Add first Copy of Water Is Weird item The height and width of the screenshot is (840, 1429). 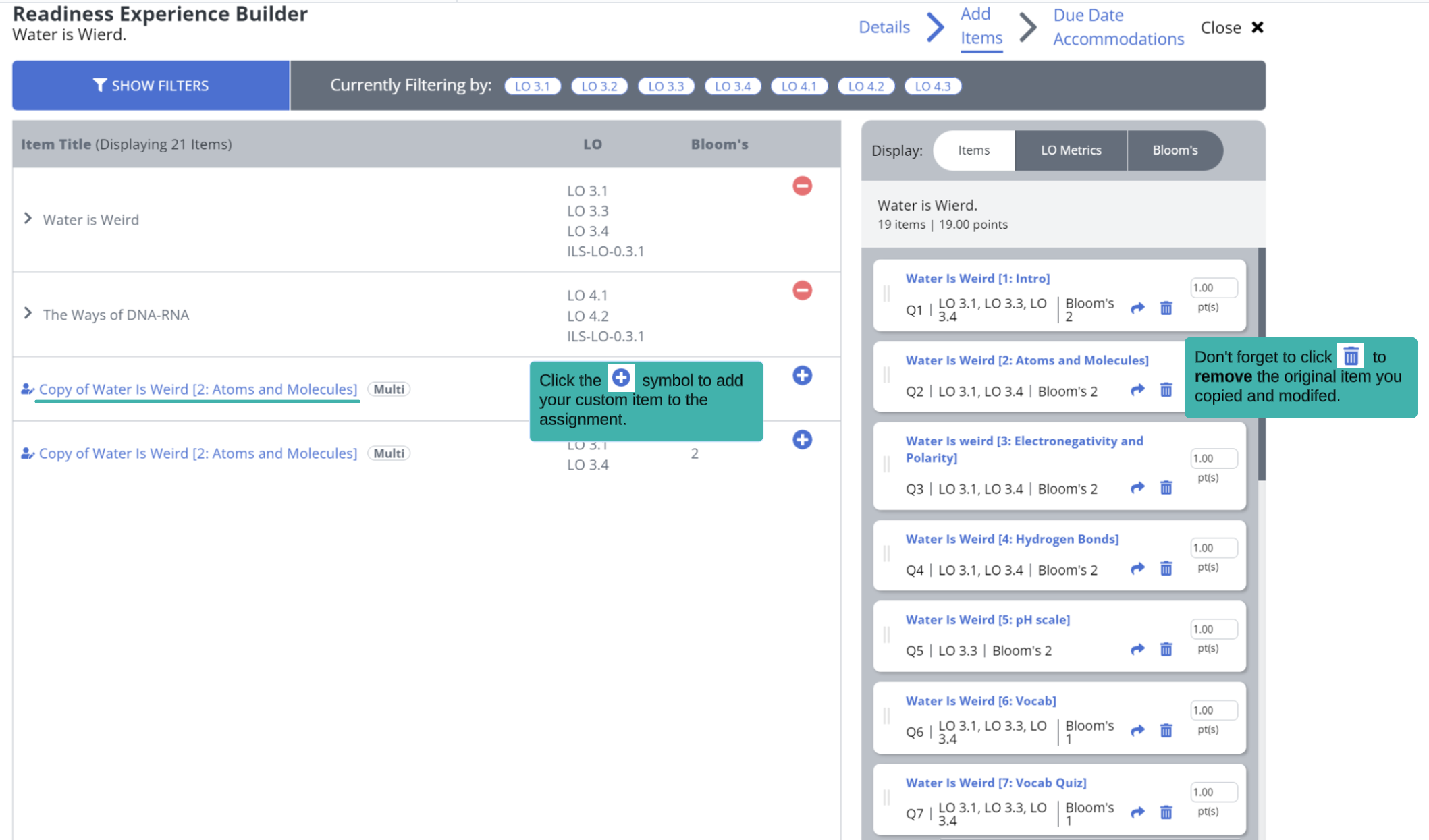(x=802, y=376)
